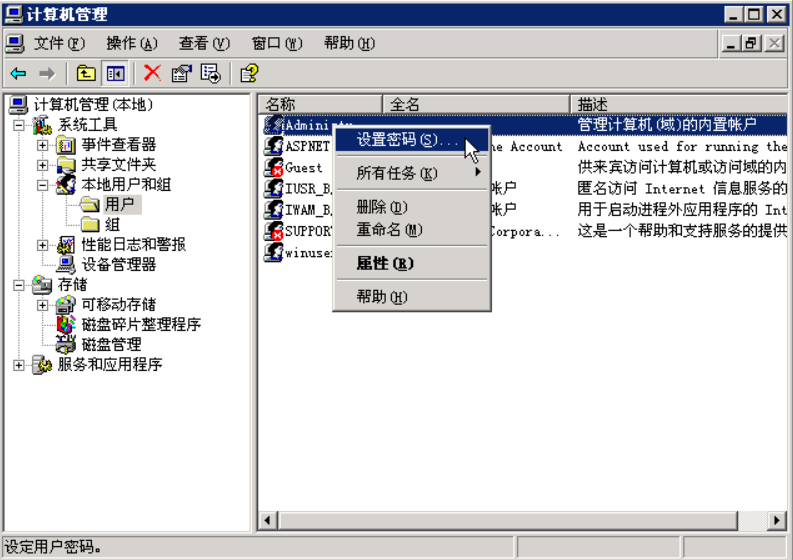Image resolution: width=793 pixels, height=560 pixels.
Task: Choose 帮助 in the context menu
Action: tap(412, 296)
